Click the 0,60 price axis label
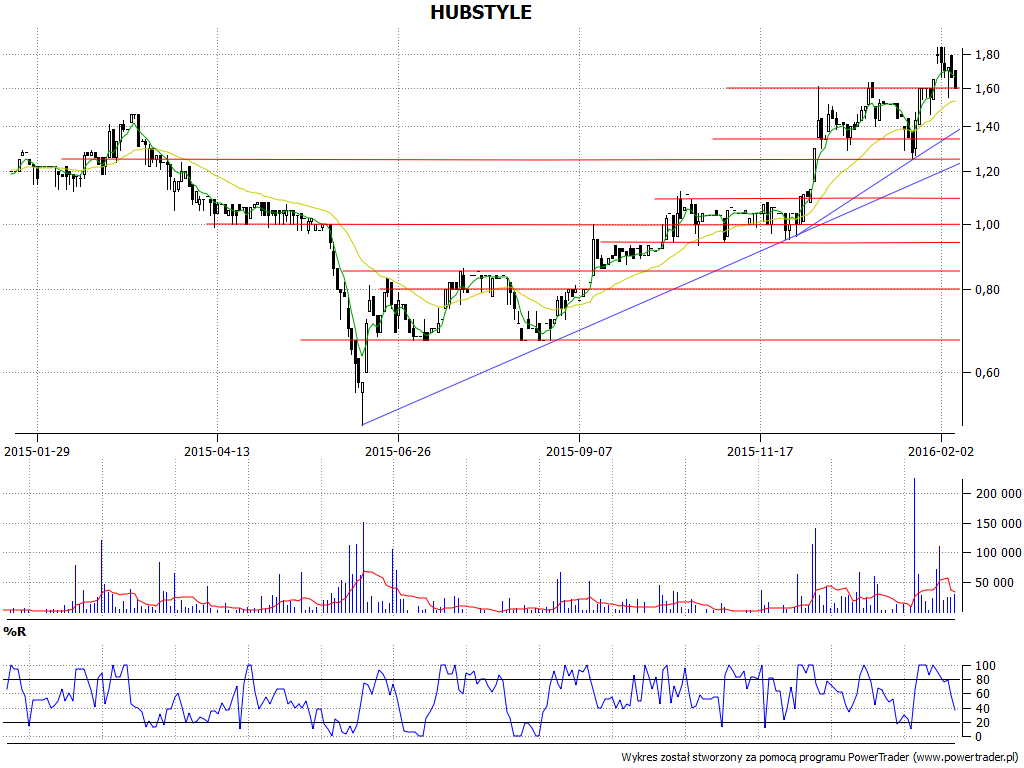This screenshot has width=1024, height=768. click(x=987, y=373)
